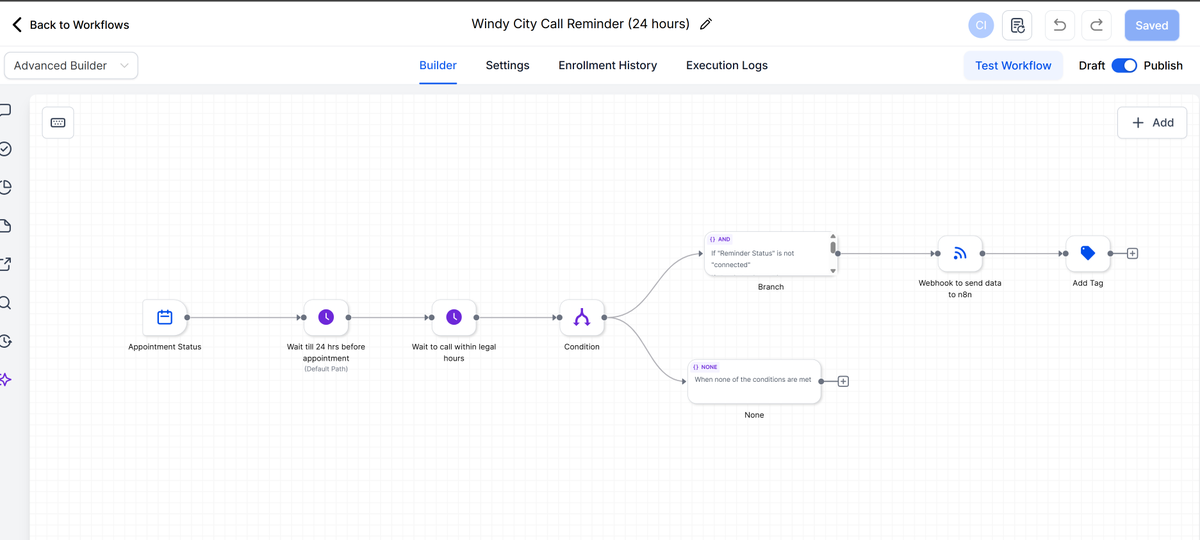The width and height of the screenshot is (1200, 540).
Task: Click the Draft label
Action: coord(1091,66)
